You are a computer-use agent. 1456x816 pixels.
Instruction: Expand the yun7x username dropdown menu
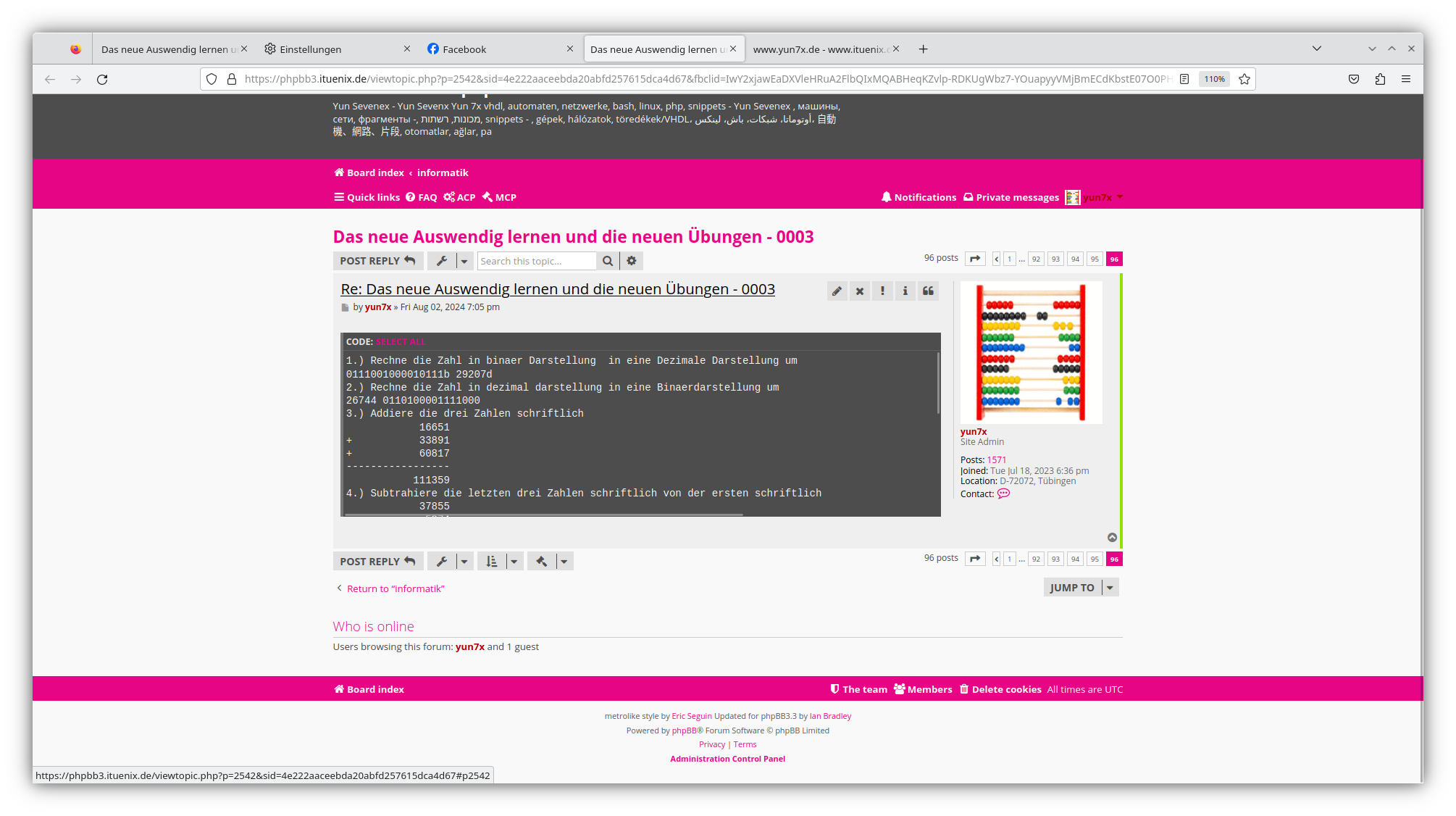[1119, 196]
